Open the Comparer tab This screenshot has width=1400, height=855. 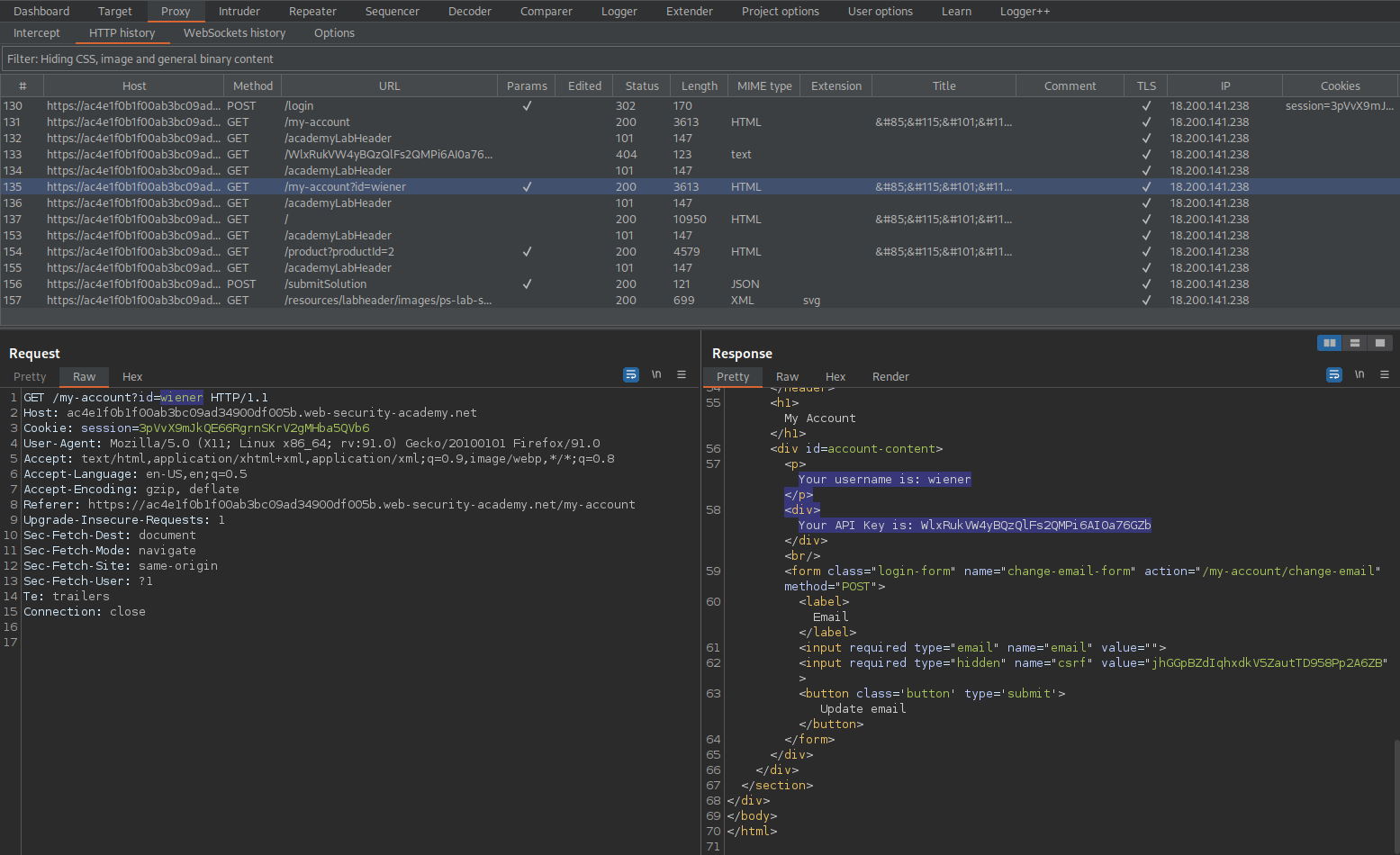546,12
